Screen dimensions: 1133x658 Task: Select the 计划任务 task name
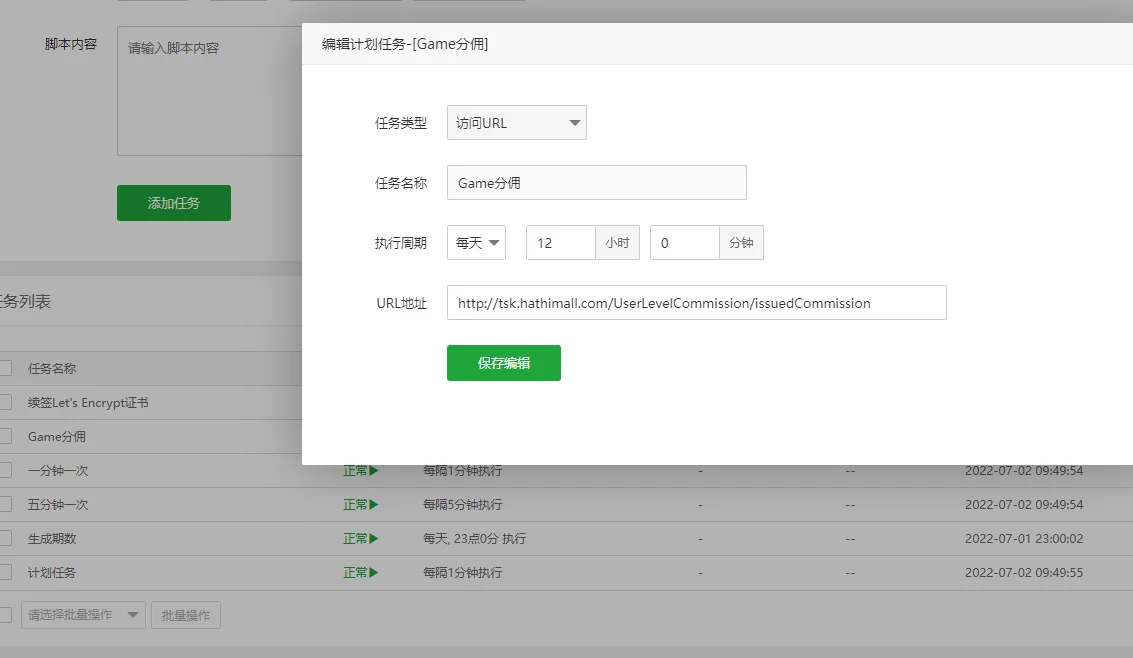point(52,572)
